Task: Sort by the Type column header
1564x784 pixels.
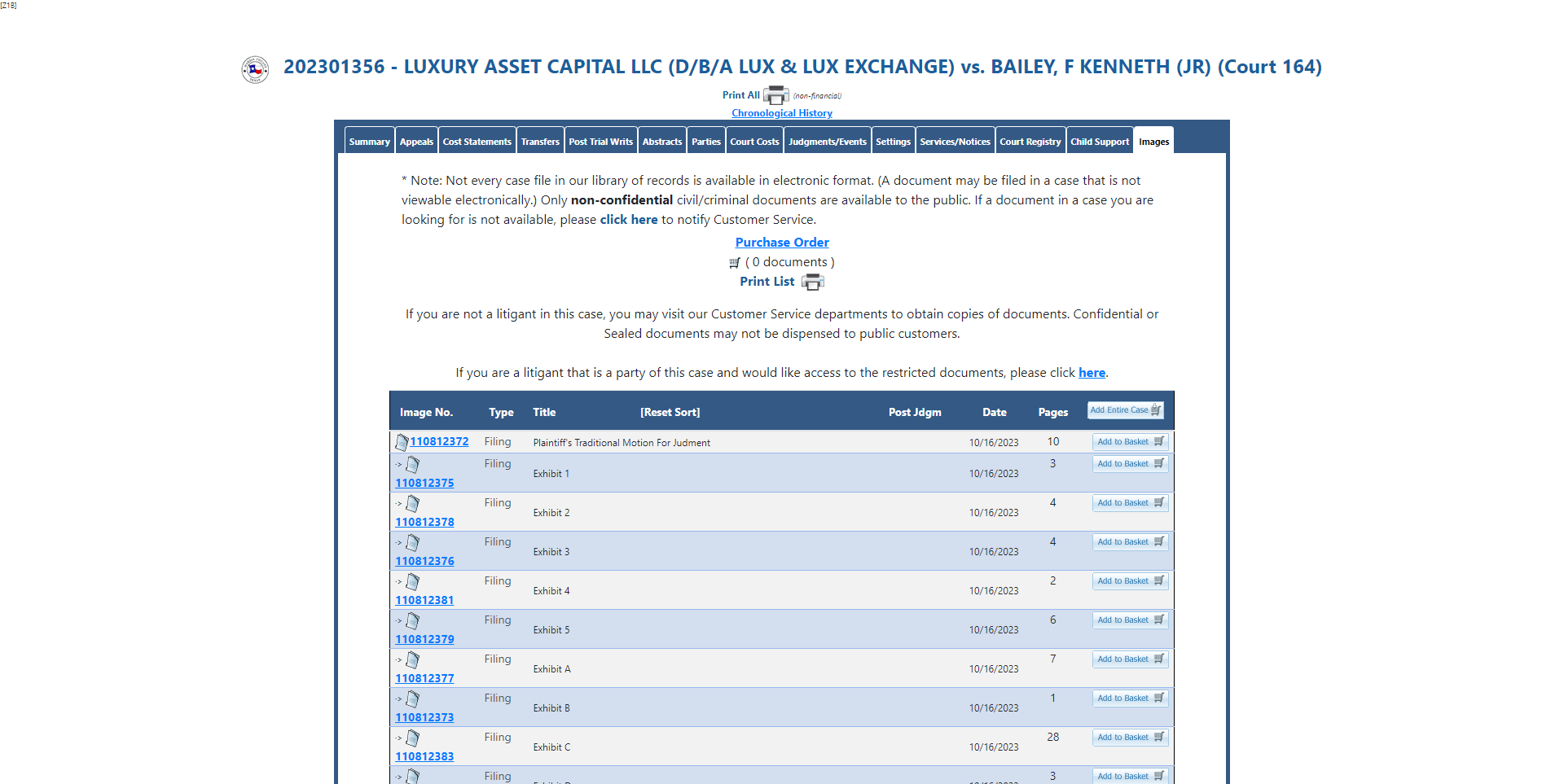Action: [501, 413]
